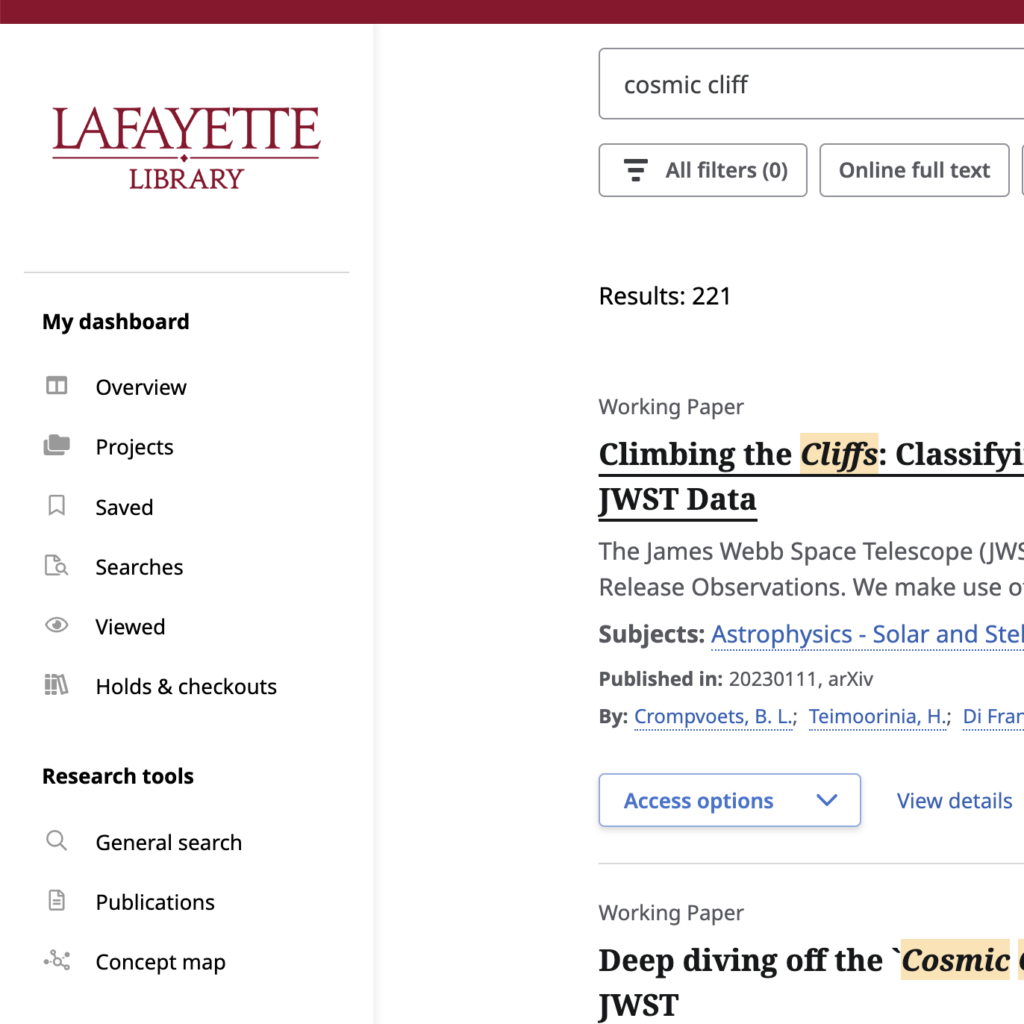Screen dimensions: 1024x1024
Task: Click the Saved bookmark icon
Action: tap(57, 505)
